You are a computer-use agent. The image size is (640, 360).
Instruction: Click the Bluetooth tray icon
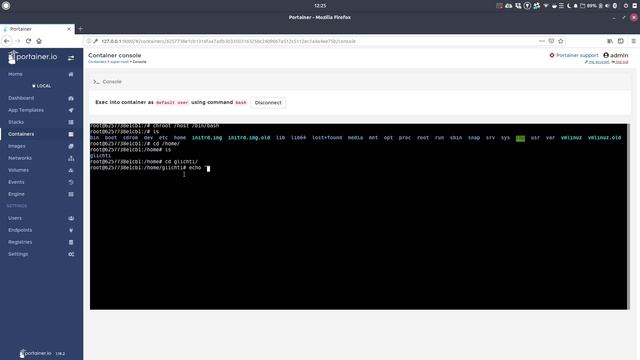615,6
